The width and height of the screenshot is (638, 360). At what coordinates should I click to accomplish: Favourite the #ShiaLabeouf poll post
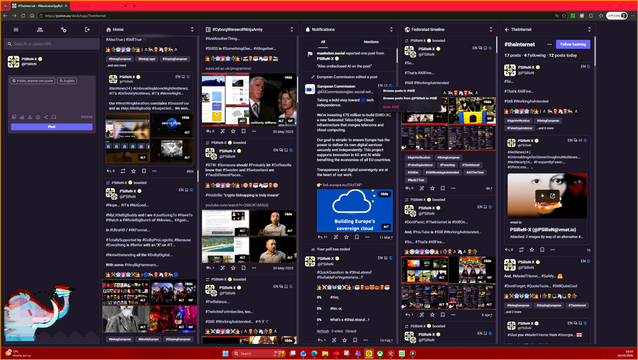pyautogui.click(x=345, y=340)
